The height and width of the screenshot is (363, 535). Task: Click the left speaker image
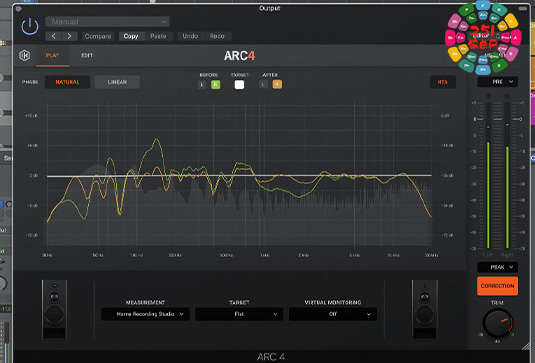pos(54,310)
